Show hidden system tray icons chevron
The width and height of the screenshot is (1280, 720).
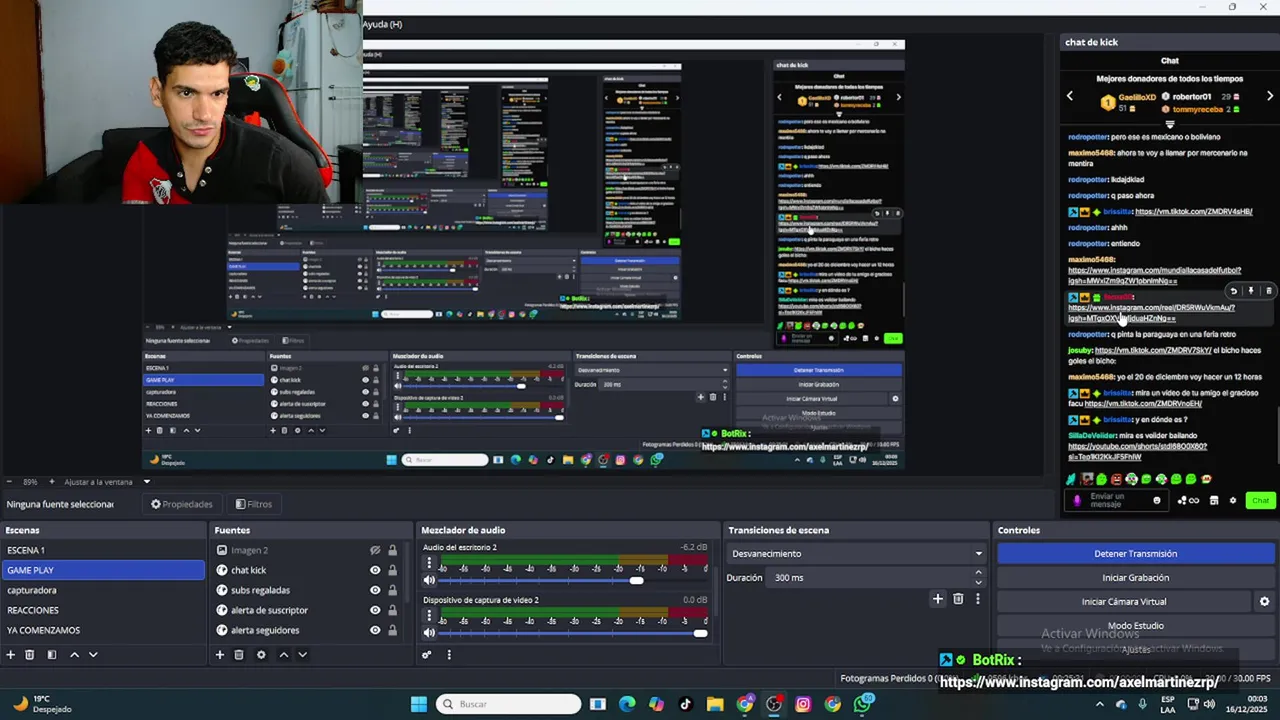click(x=1100, y=704)
